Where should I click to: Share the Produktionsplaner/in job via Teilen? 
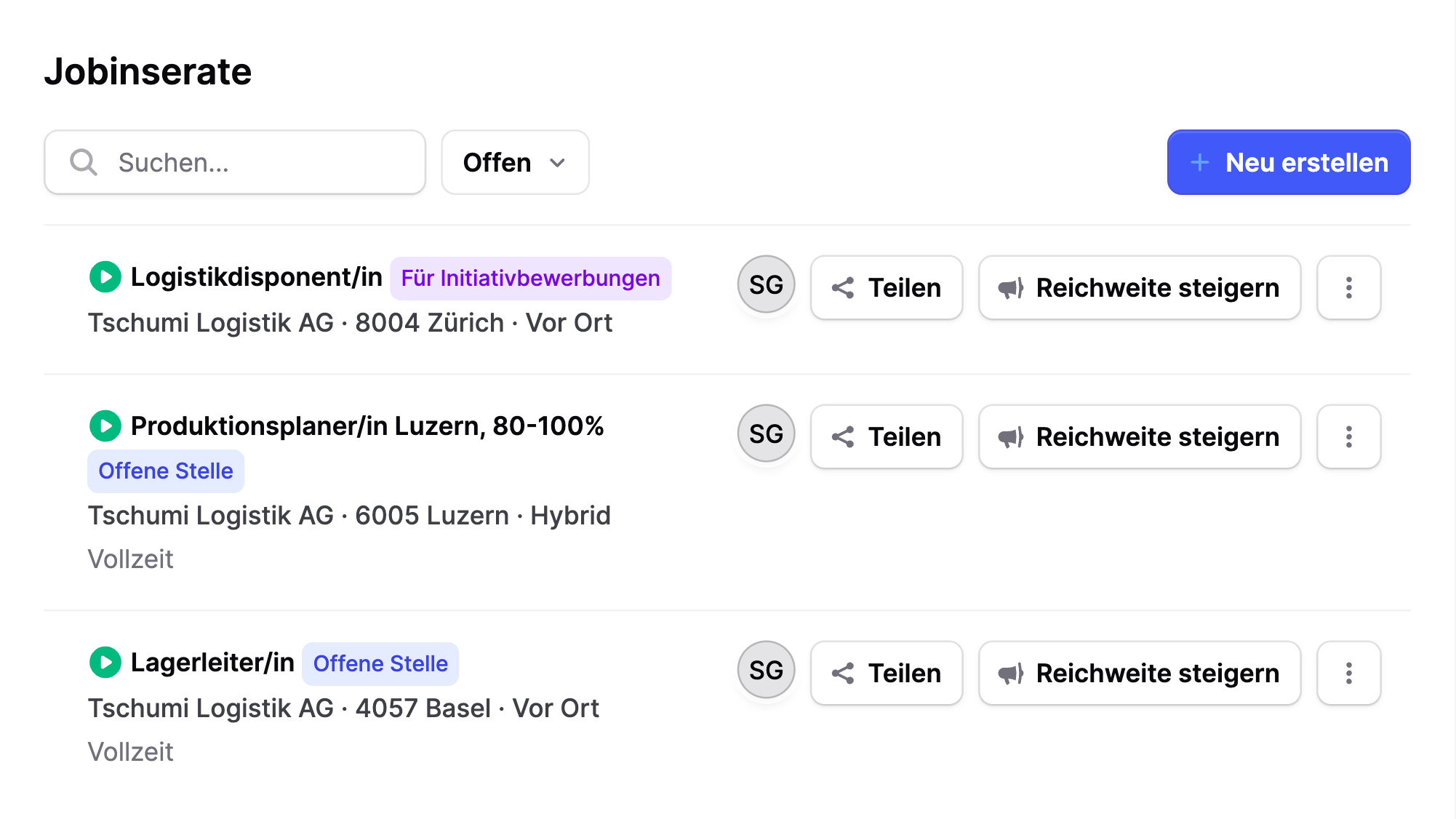tap(886, 436)
